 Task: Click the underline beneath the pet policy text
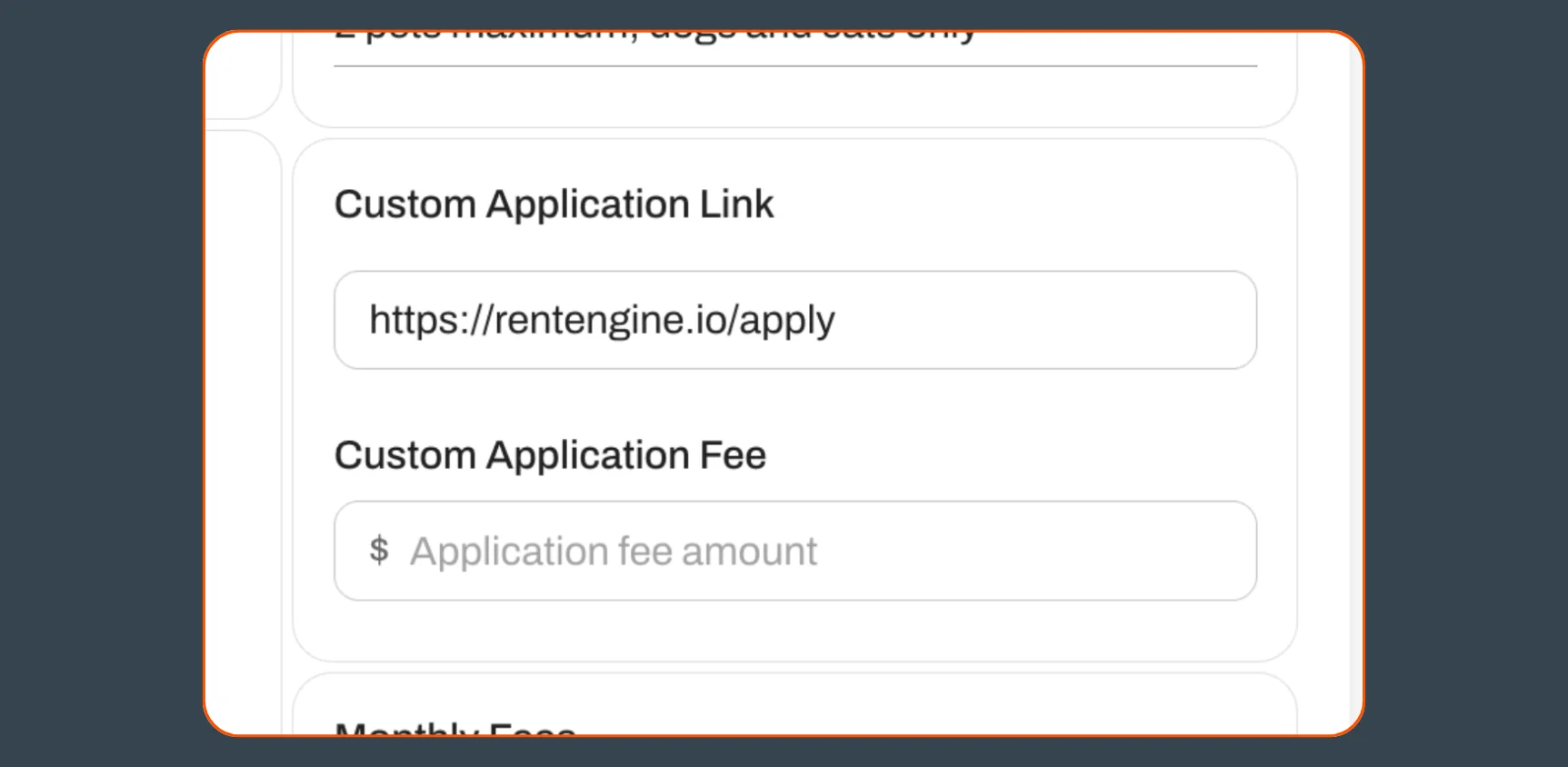[x=795, y=65]
